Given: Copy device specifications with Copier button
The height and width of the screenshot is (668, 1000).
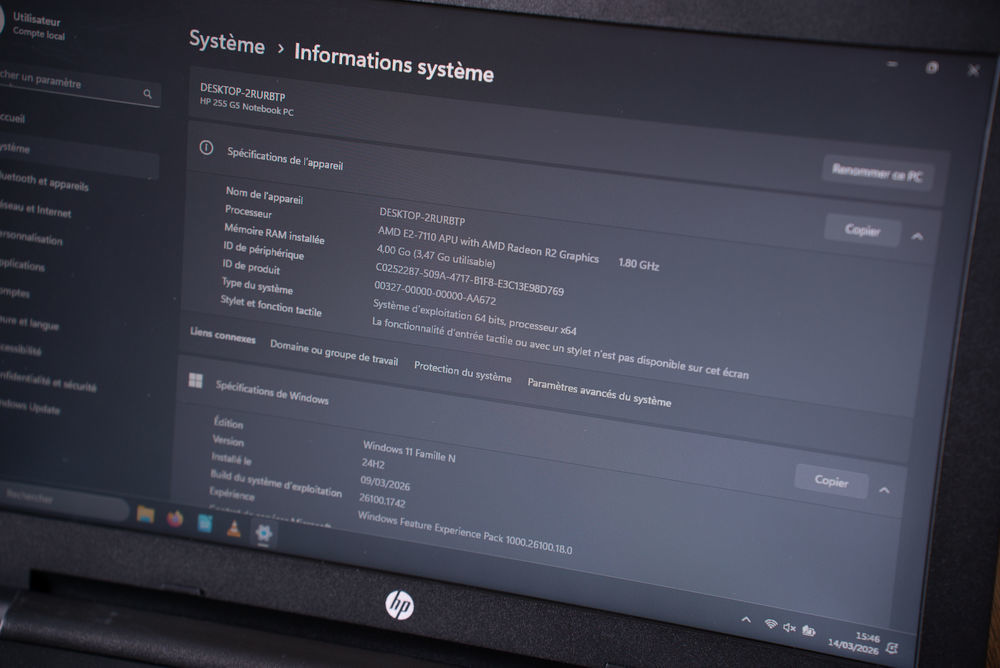Looking at the screenshot, I should pyautogui.click(x=862, y=230).
